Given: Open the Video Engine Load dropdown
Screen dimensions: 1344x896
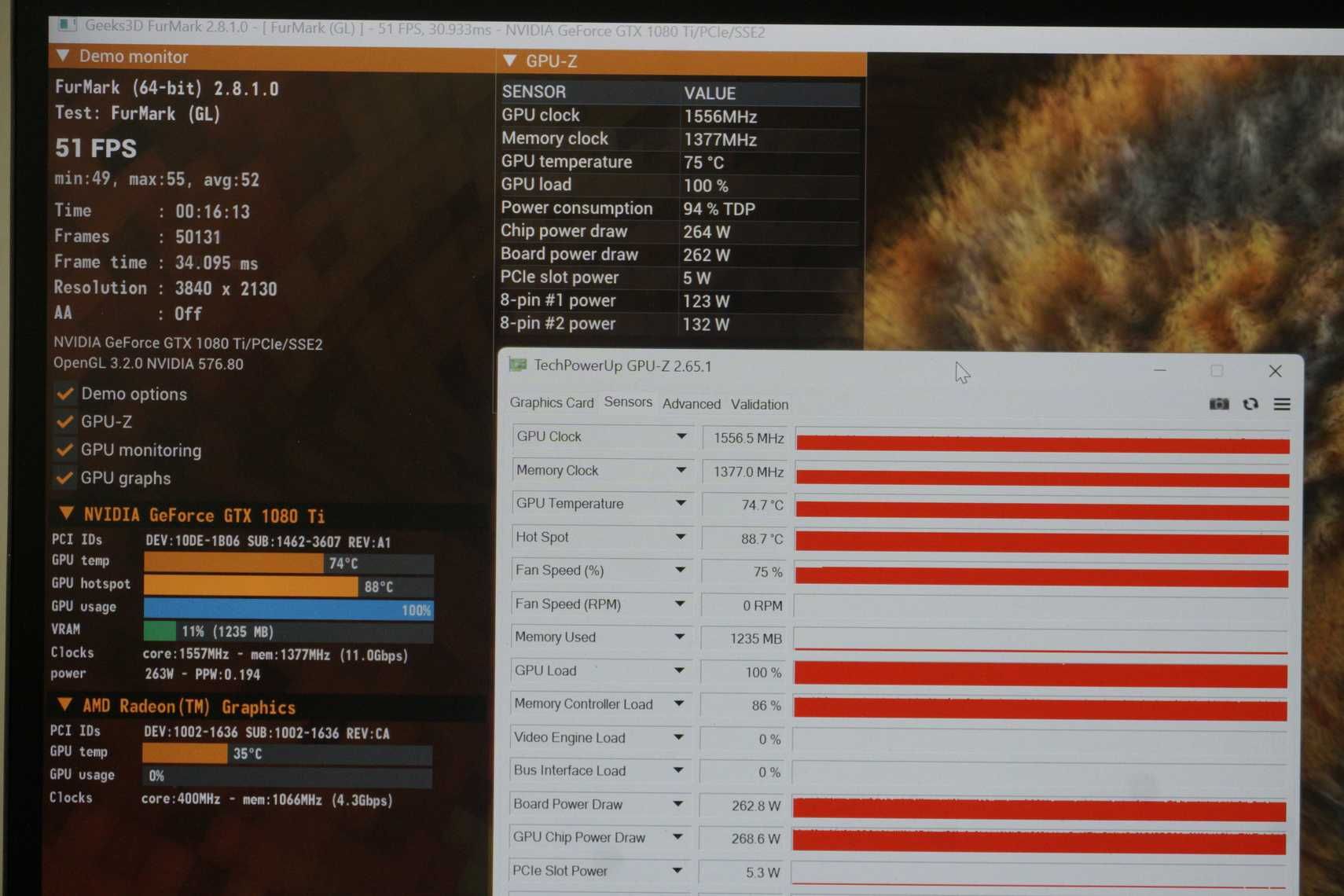Looking at the screenshot, I should click(678, 737).
